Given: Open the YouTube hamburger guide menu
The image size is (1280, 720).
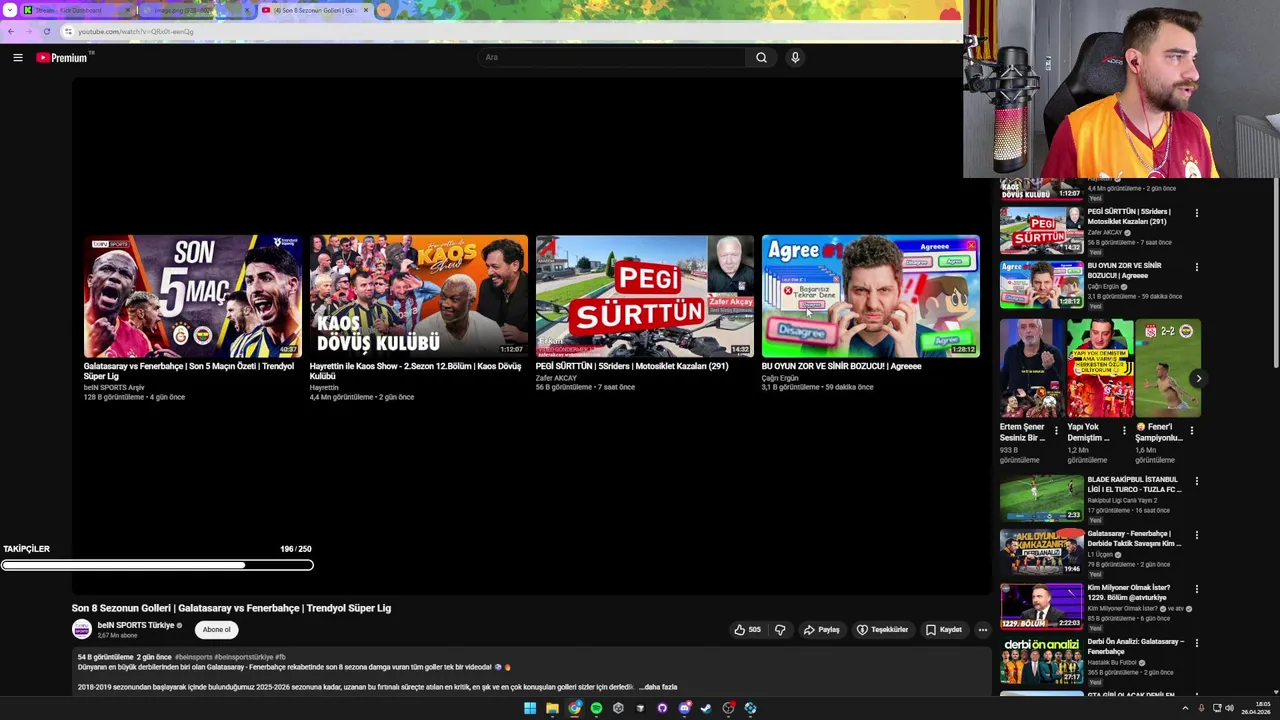Looking at the screenshot, I should (x=18, y=58).
